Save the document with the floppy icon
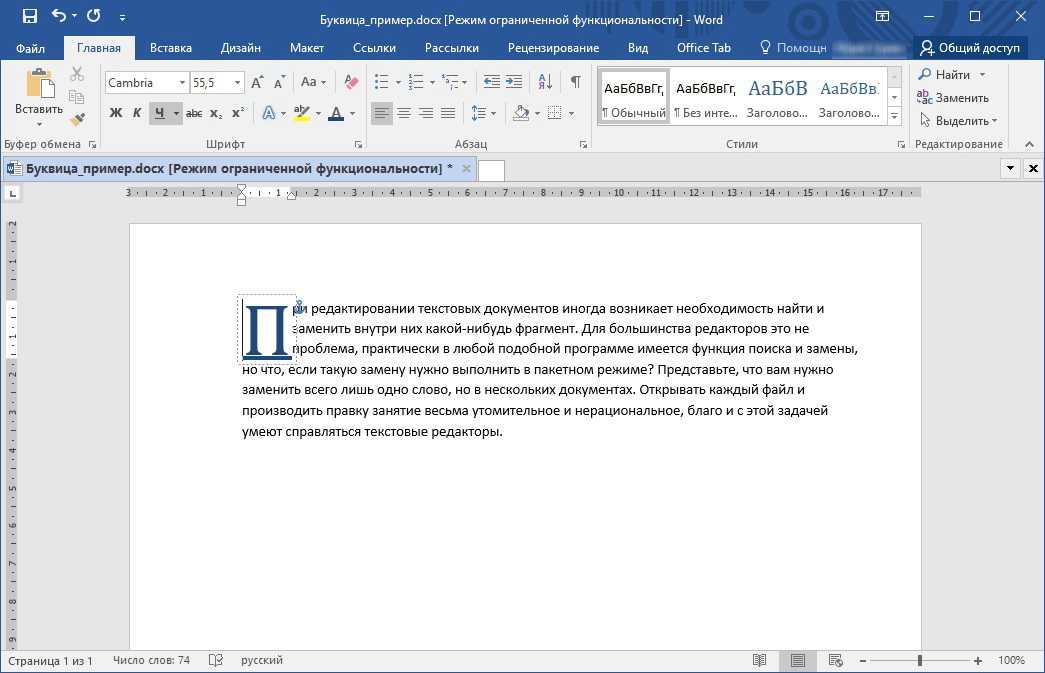This screenshot has width=1045, height=673. point(30,16)
